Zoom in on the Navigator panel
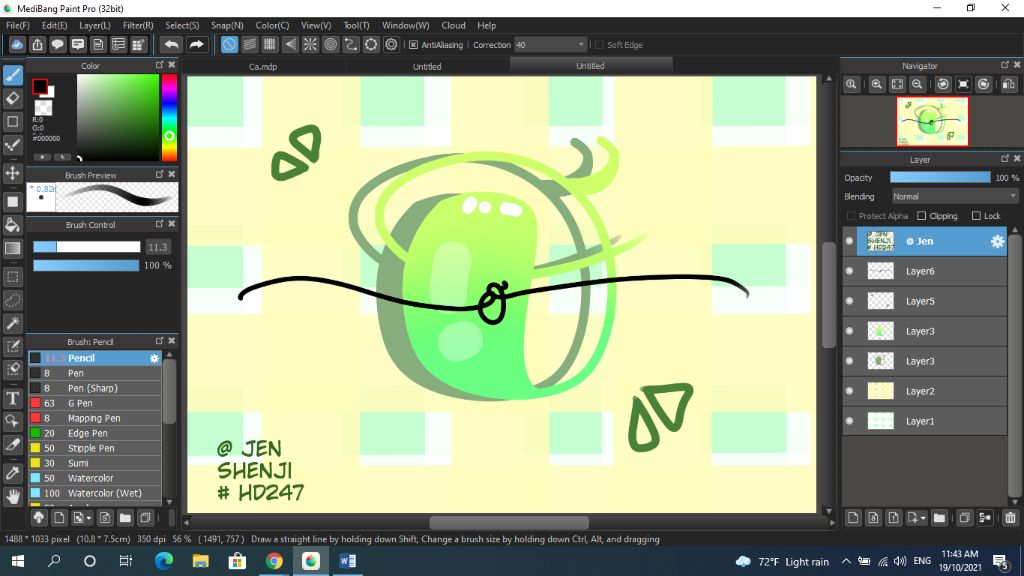The width and height of the screenshot is (1024, 576). pyautogui.click(x=876, y=84)
